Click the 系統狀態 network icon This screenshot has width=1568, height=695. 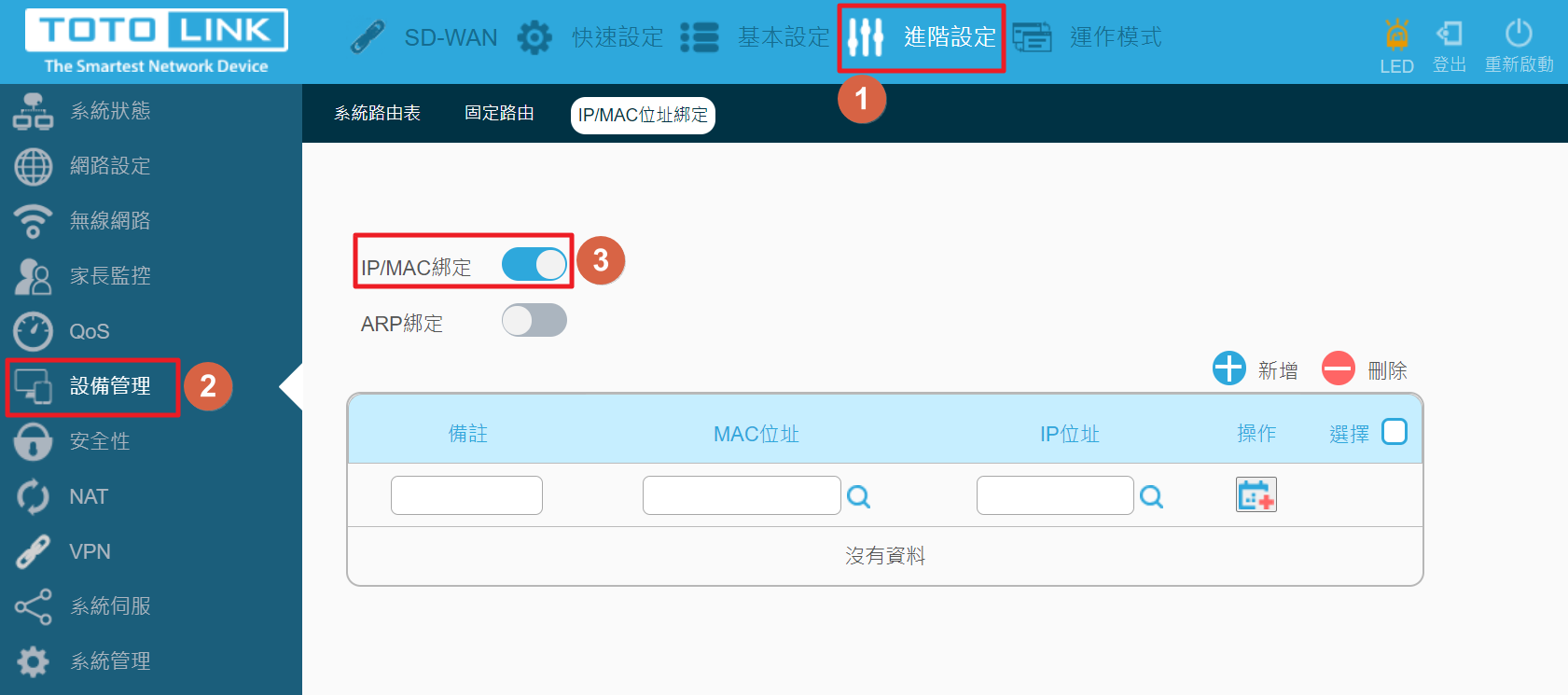(33, 111)
